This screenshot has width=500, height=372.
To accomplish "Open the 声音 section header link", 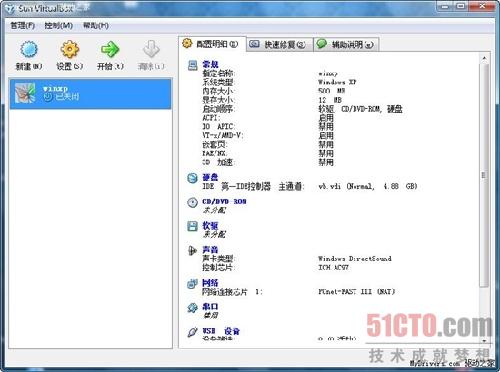I will pyautogui.click(x=210, y=250).
